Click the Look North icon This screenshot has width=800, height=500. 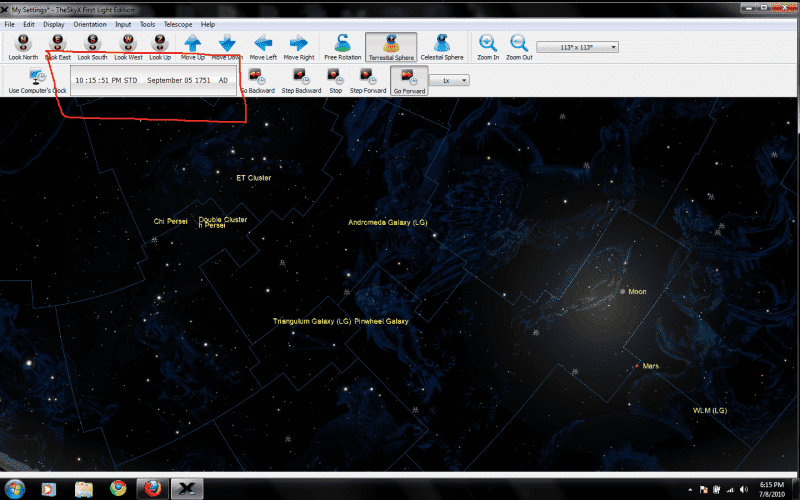click(23, 43)
